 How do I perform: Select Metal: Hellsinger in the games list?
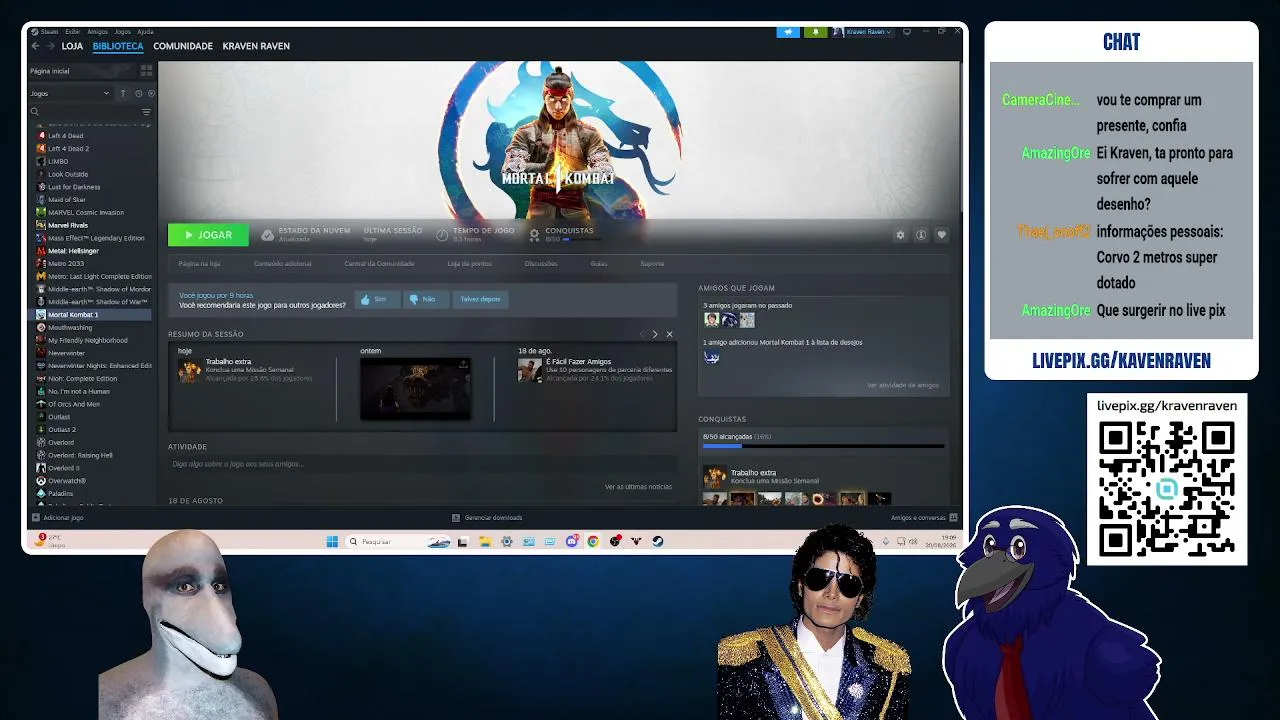click(73, 251)
